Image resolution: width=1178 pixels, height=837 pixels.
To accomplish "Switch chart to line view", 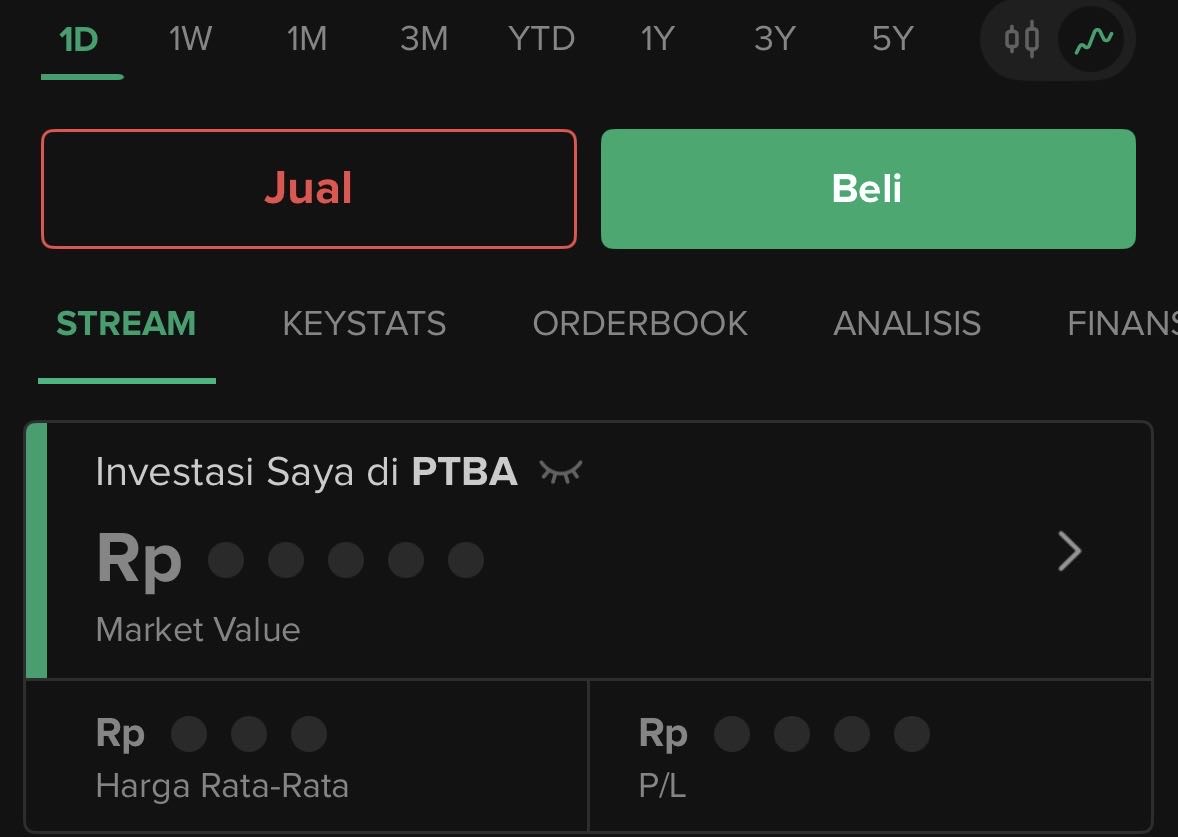I will (1092, 40).
